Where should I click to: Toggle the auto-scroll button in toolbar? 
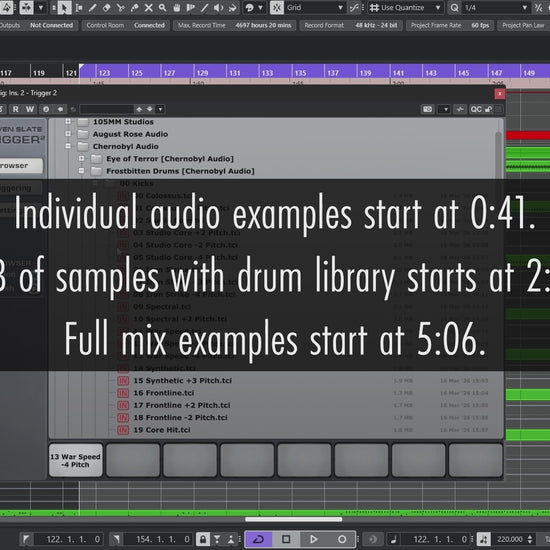(27, 7)
